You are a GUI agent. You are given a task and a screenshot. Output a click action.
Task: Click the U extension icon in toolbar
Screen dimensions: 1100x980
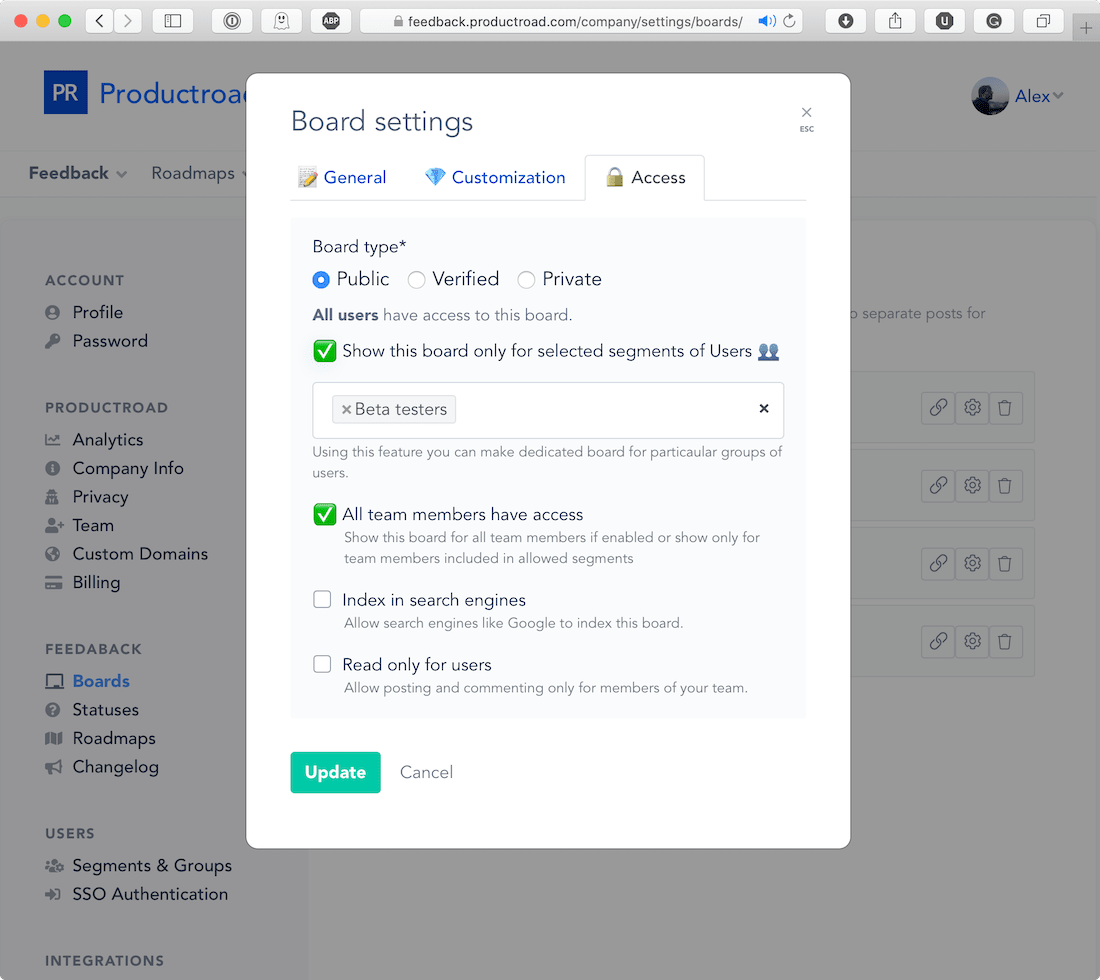(x=944, y=21)
